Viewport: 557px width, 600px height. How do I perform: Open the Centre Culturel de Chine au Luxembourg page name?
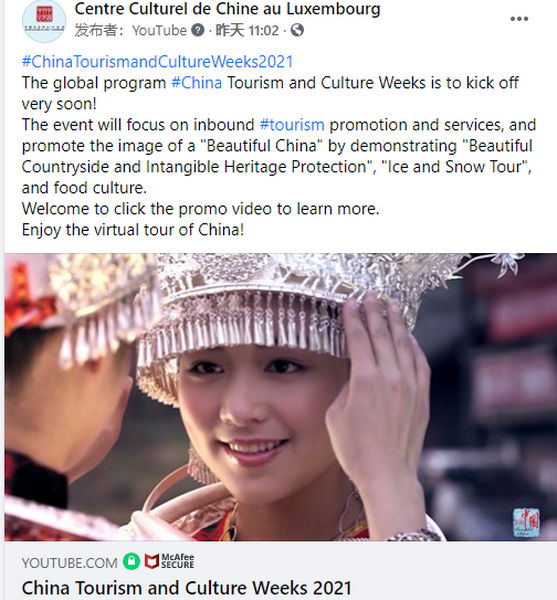coord(227,9)
